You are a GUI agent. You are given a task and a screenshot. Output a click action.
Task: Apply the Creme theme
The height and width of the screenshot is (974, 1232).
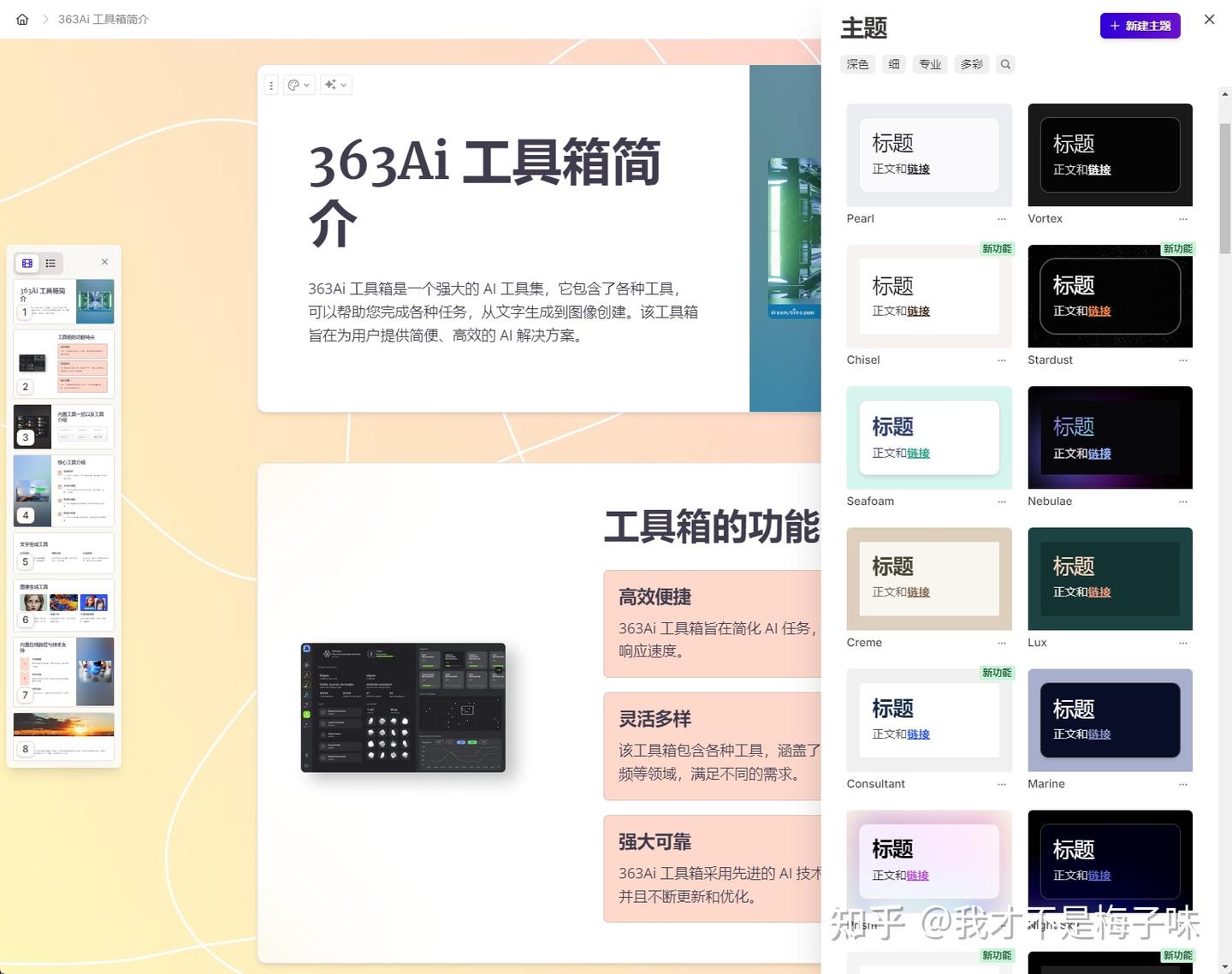(x=929, y=579)
